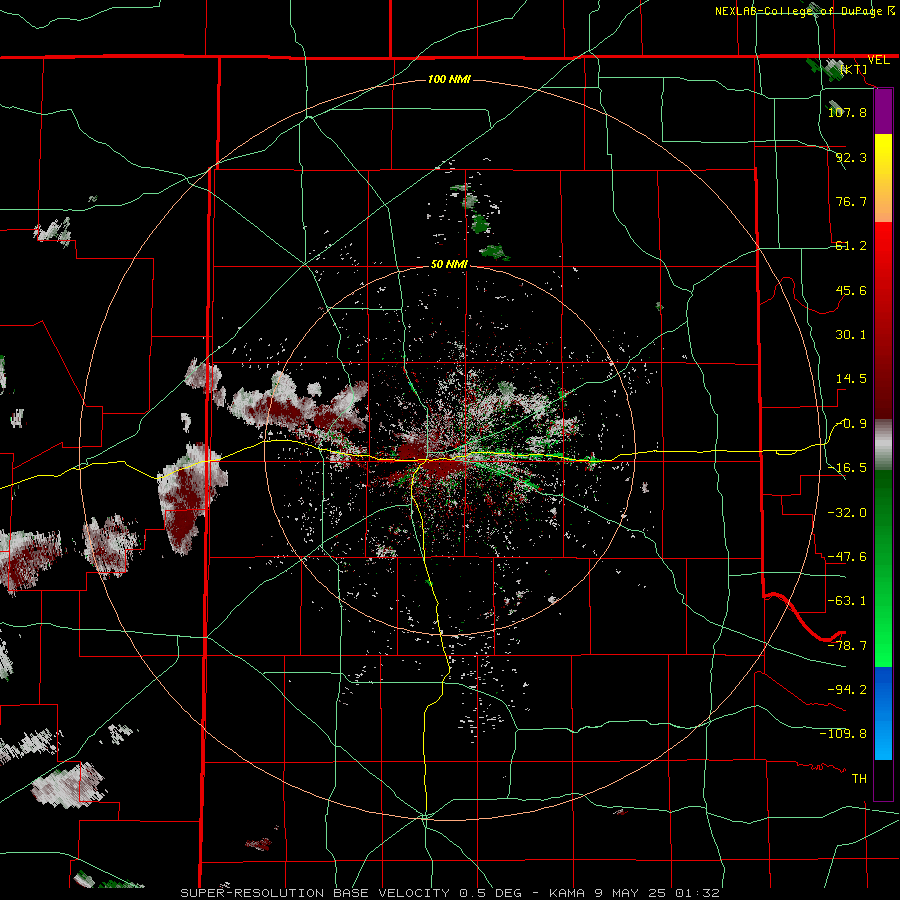Click the [KT] units label
The height and width of the screenshot is (900, 900).
(854, 69)
